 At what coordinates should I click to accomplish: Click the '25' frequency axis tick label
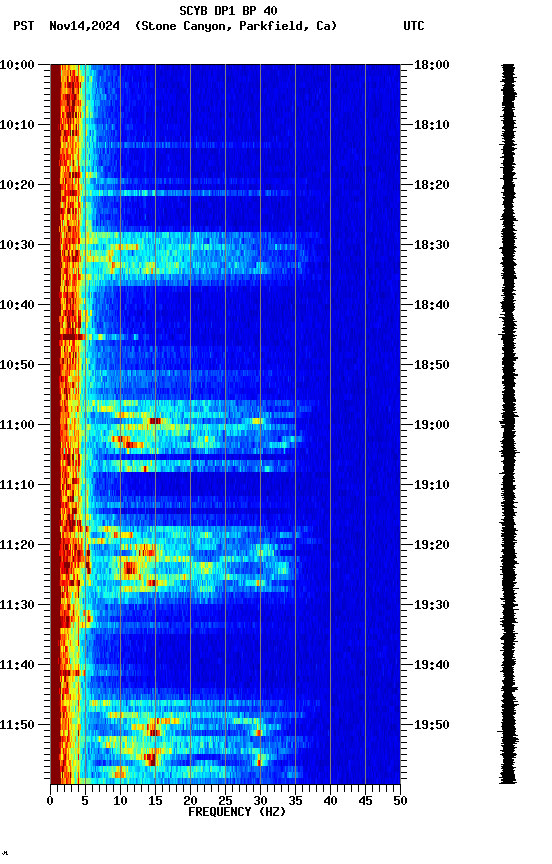(x=225, y=801)
